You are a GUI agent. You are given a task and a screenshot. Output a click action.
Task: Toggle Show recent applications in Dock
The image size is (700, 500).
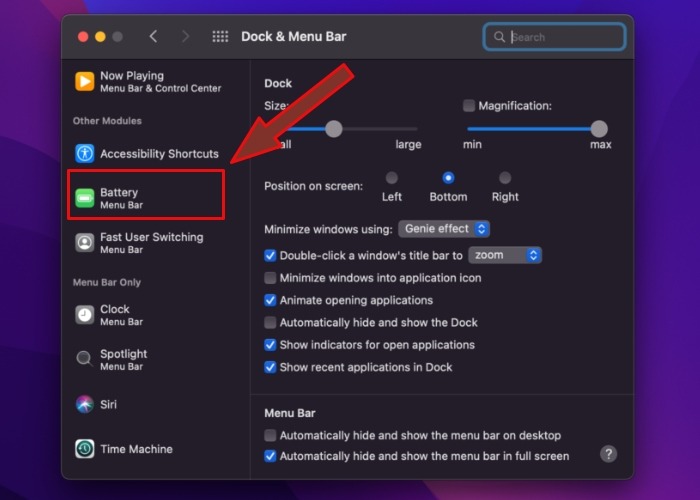270,367
